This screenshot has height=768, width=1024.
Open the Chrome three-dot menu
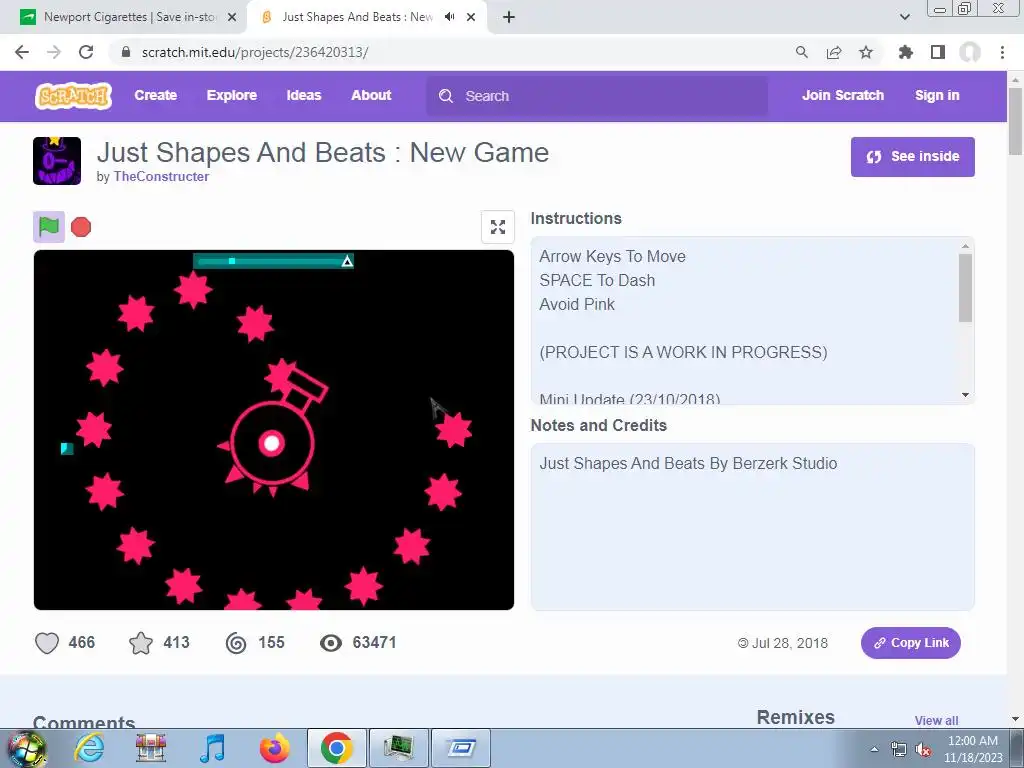[x=1002, y=52]
